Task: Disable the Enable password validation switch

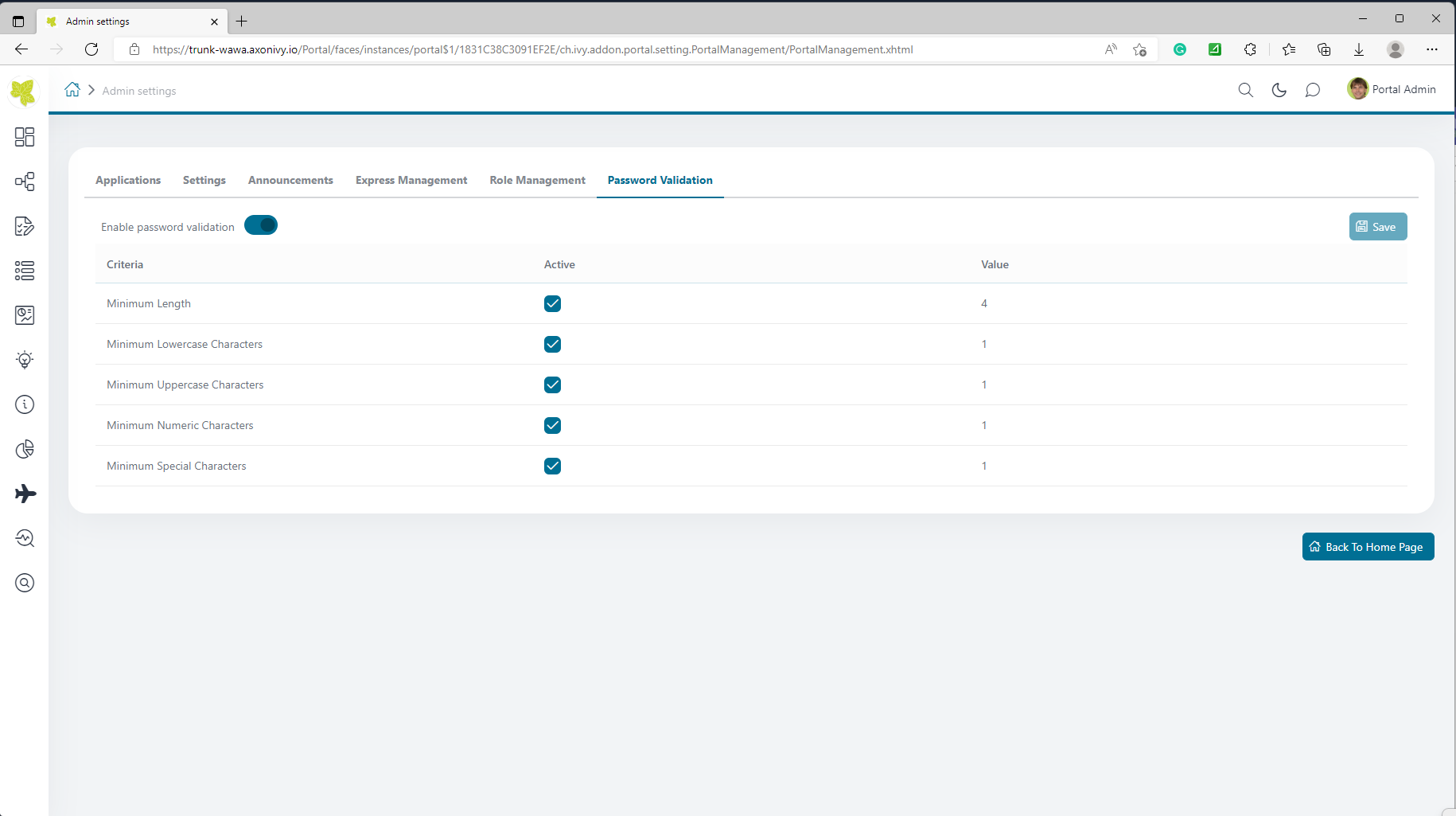Action: point(261,225)
